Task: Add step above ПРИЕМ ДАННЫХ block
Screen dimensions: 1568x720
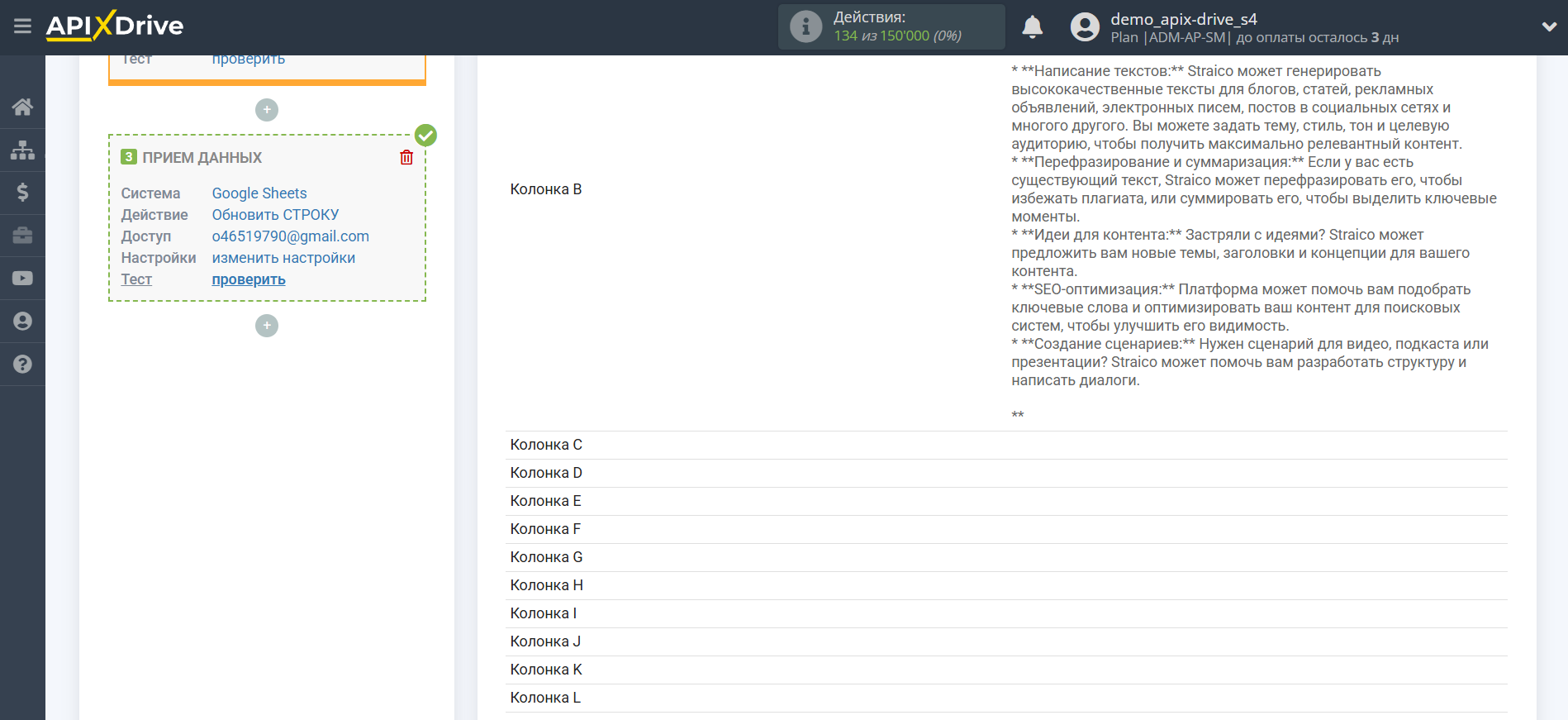Action: [267, 110]
